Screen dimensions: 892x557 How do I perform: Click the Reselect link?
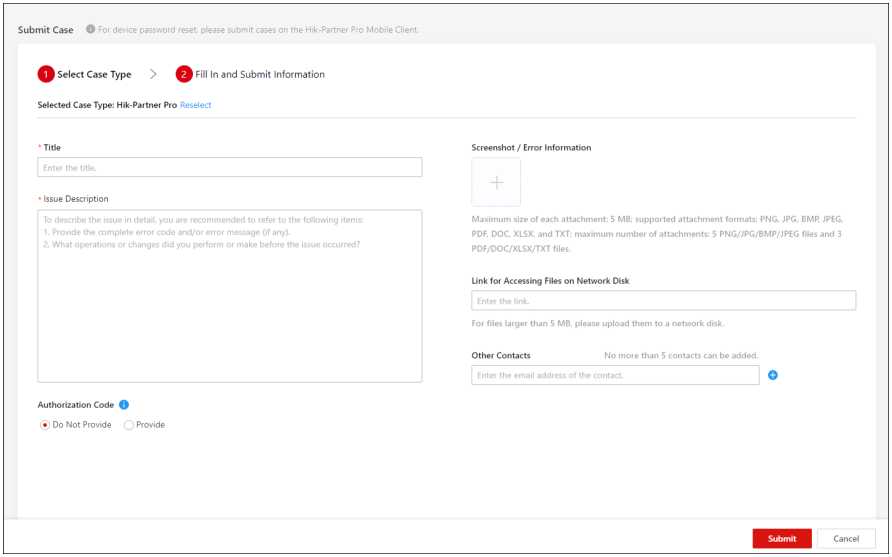[x=196, y=105]
